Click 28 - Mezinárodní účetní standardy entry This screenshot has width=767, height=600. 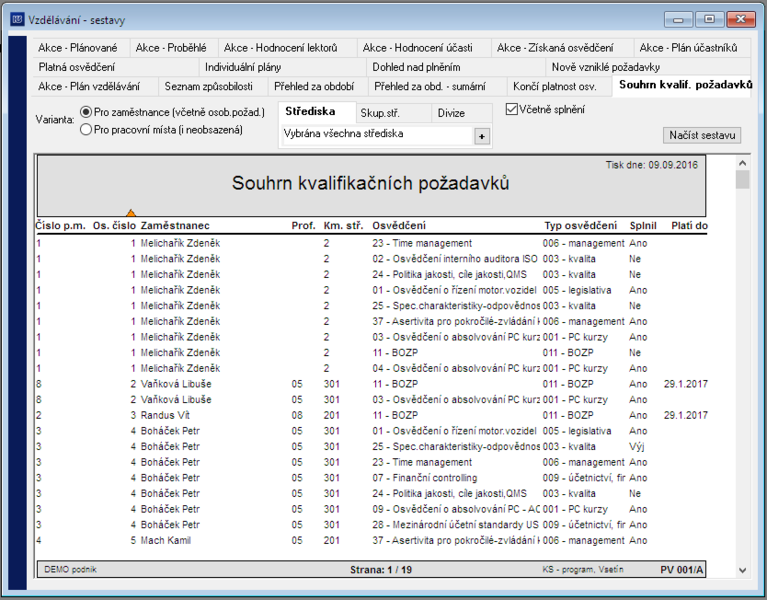pyautogui.click(x=455, y=525)
